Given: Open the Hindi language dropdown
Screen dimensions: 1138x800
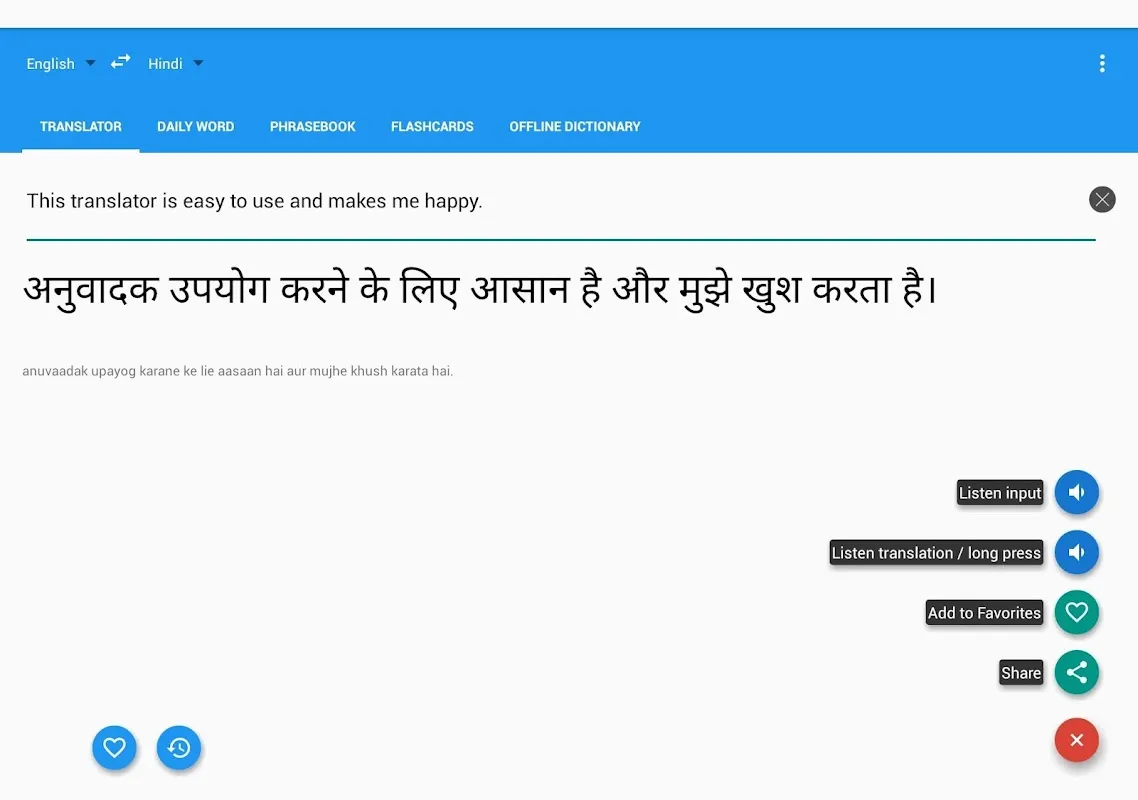Looking at the screenshot, I should (173, 63).
